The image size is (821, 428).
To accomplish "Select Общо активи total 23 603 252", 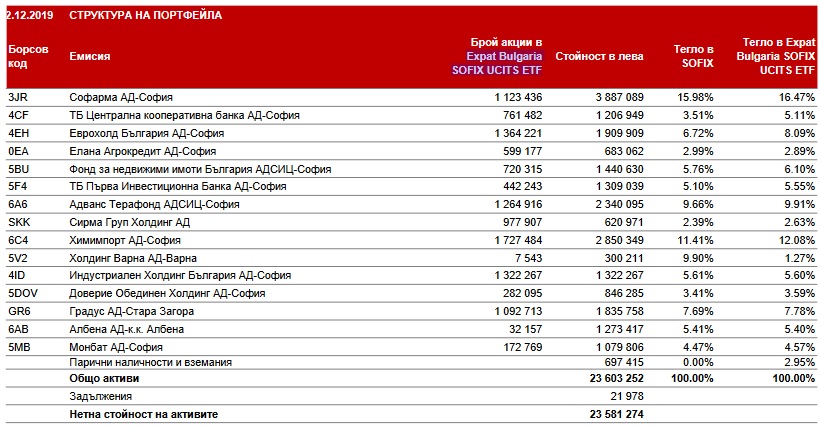I will point(616,378).
